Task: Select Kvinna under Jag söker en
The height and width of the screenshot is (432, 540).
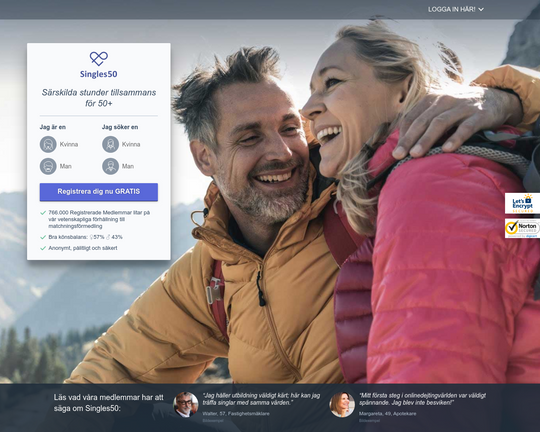Action: coord(121,144)
